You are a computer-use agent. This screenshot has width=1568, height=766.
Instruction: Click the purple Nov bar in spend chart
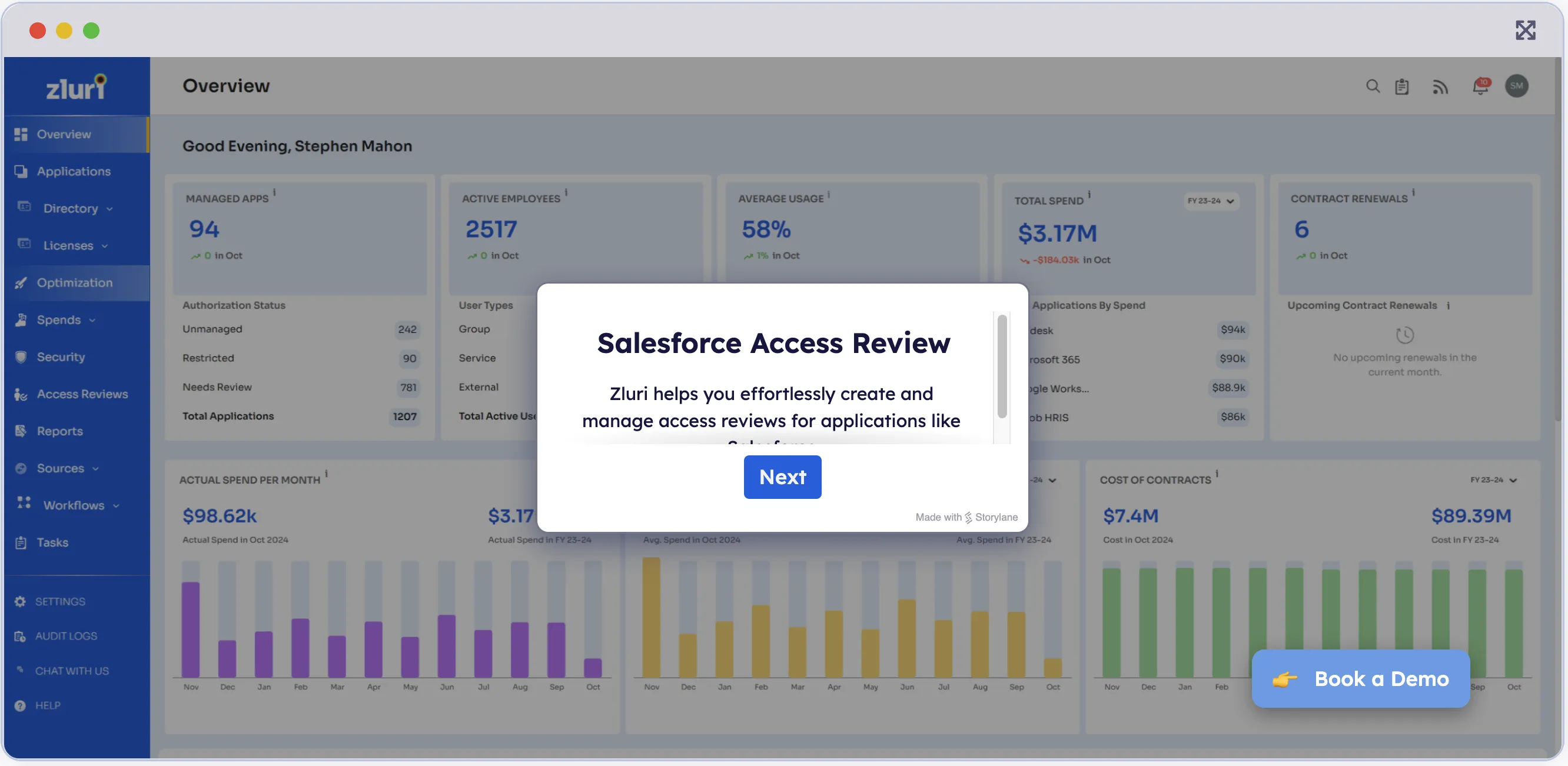pos(191,629)
